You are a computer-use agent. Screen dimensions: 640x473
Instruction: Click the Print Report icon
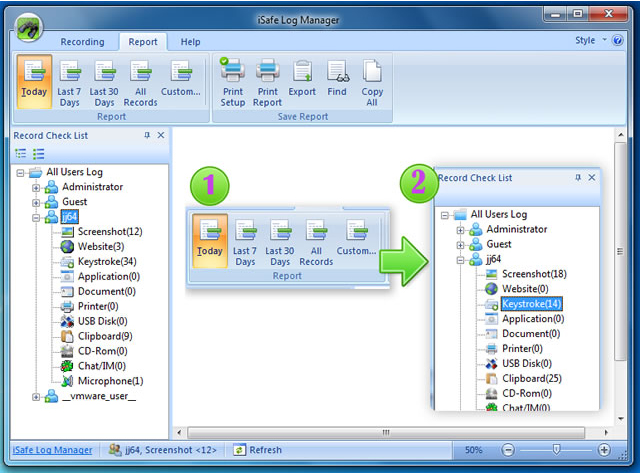pyautogui.click(x=267, y=82)
